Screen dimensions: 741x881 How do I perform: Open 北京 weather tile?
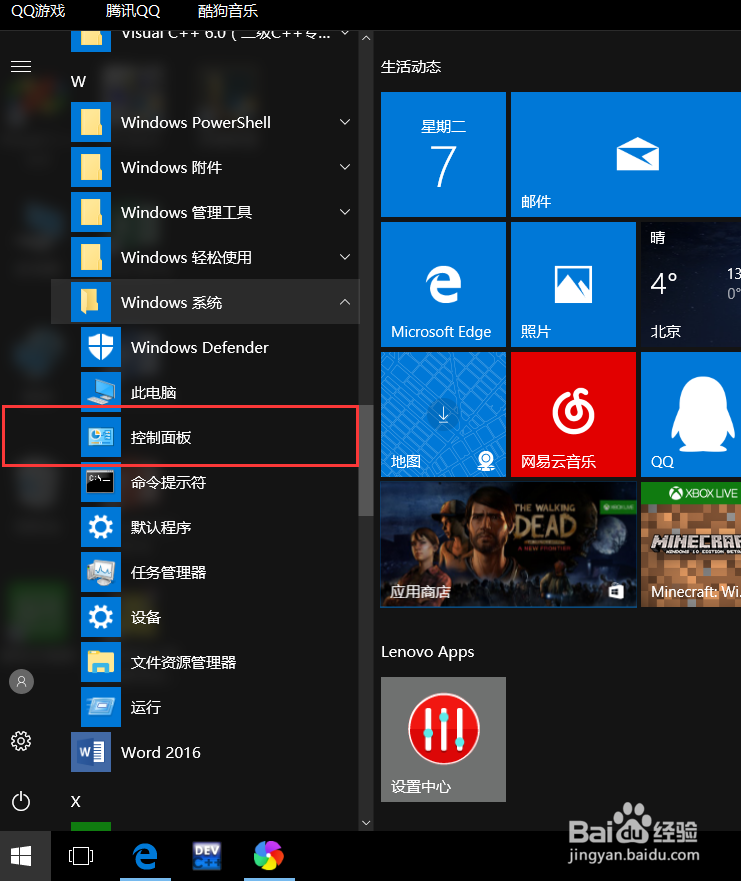[x=691, y=284]
